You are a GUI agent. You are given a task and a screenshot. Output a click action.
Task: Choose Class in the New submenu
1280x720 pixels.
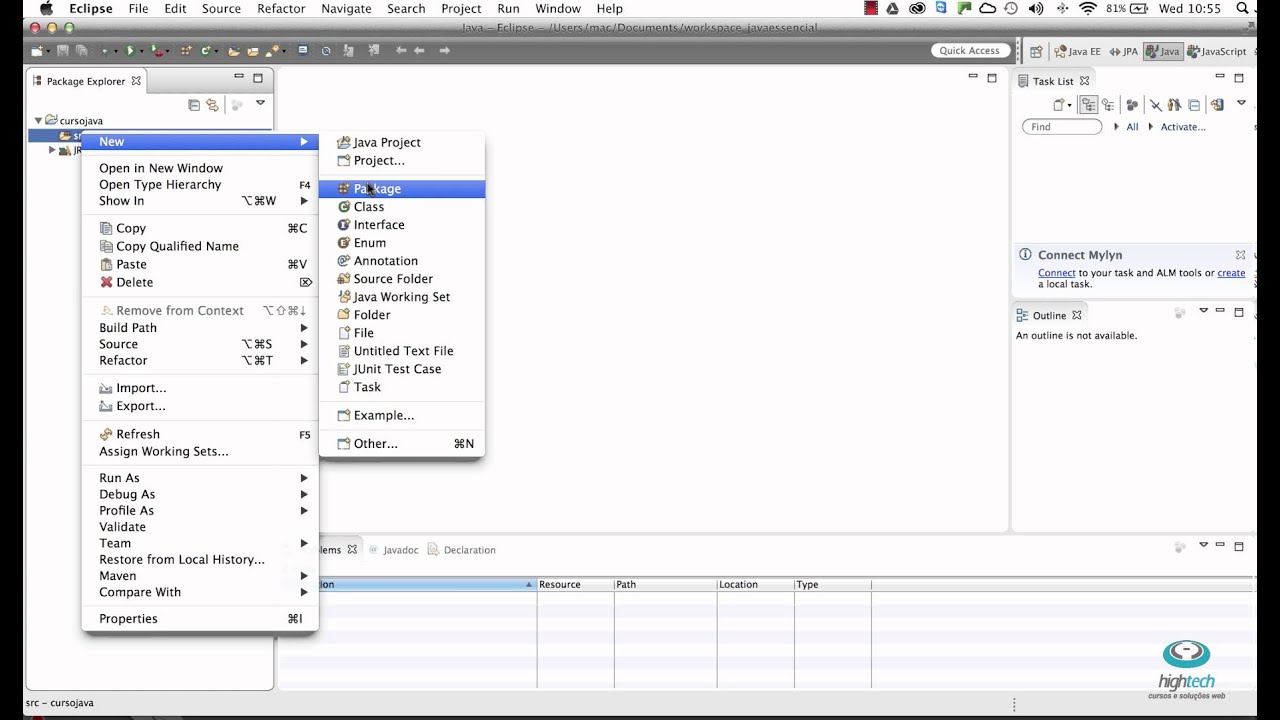[x=402, y=206]
